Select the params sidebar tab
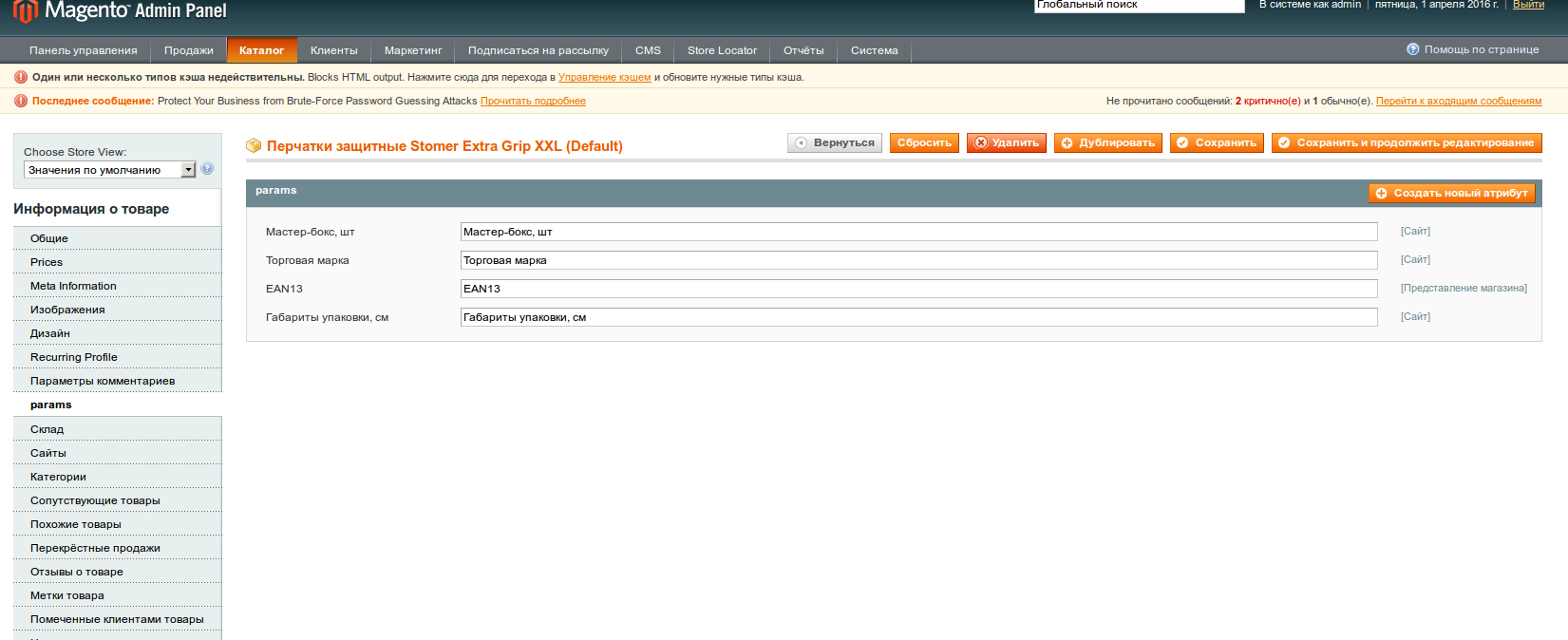 pos(118,405)
